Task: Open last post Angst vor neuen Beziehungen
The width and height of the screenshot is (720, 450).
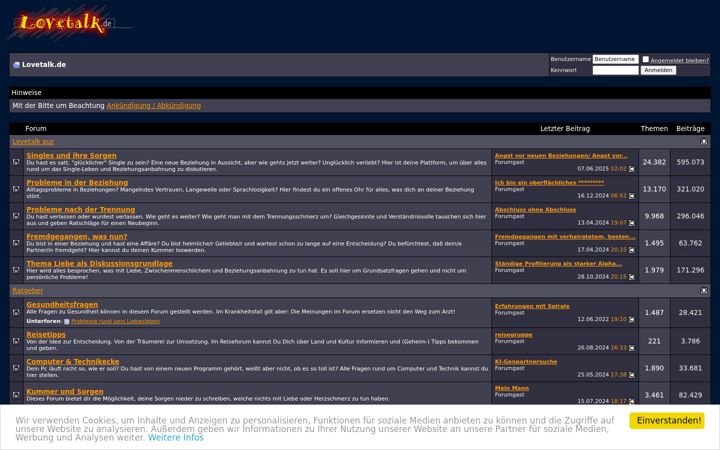Action: pos(561,156)
